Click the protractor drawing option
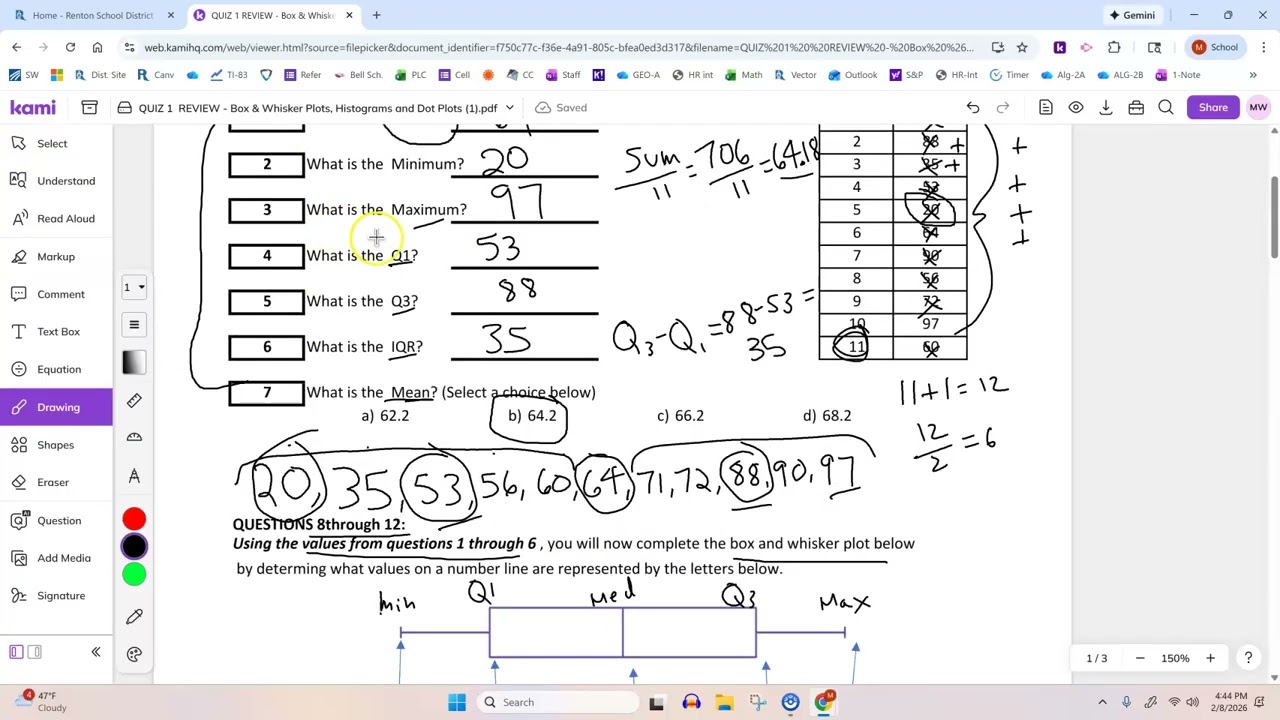The height and width of the screenshot is (720, 1280). [134, 438]
